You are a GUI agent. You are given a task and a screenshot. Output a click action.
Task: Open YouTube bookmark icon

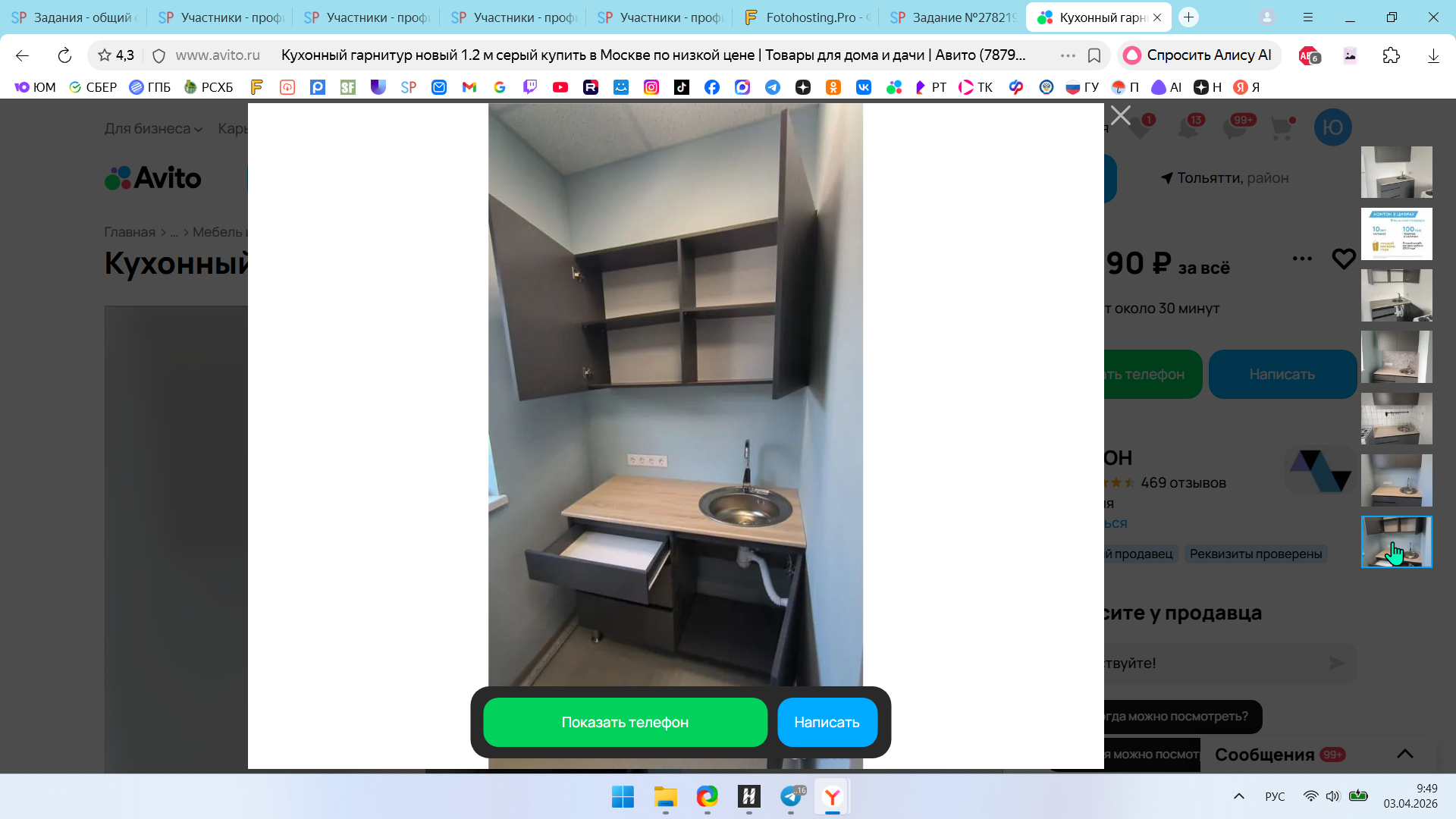click(x=560, y=87)
